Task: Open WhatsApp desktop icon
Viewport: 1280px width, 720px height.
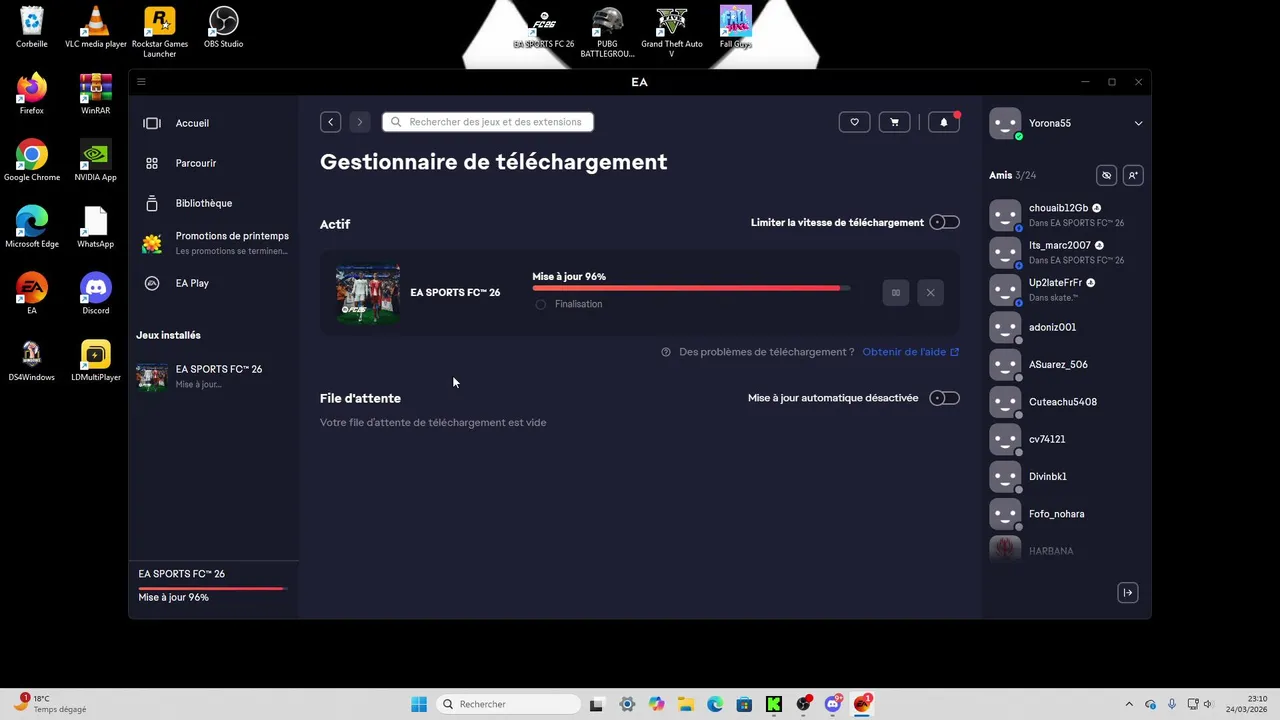Action: [96, 227]
